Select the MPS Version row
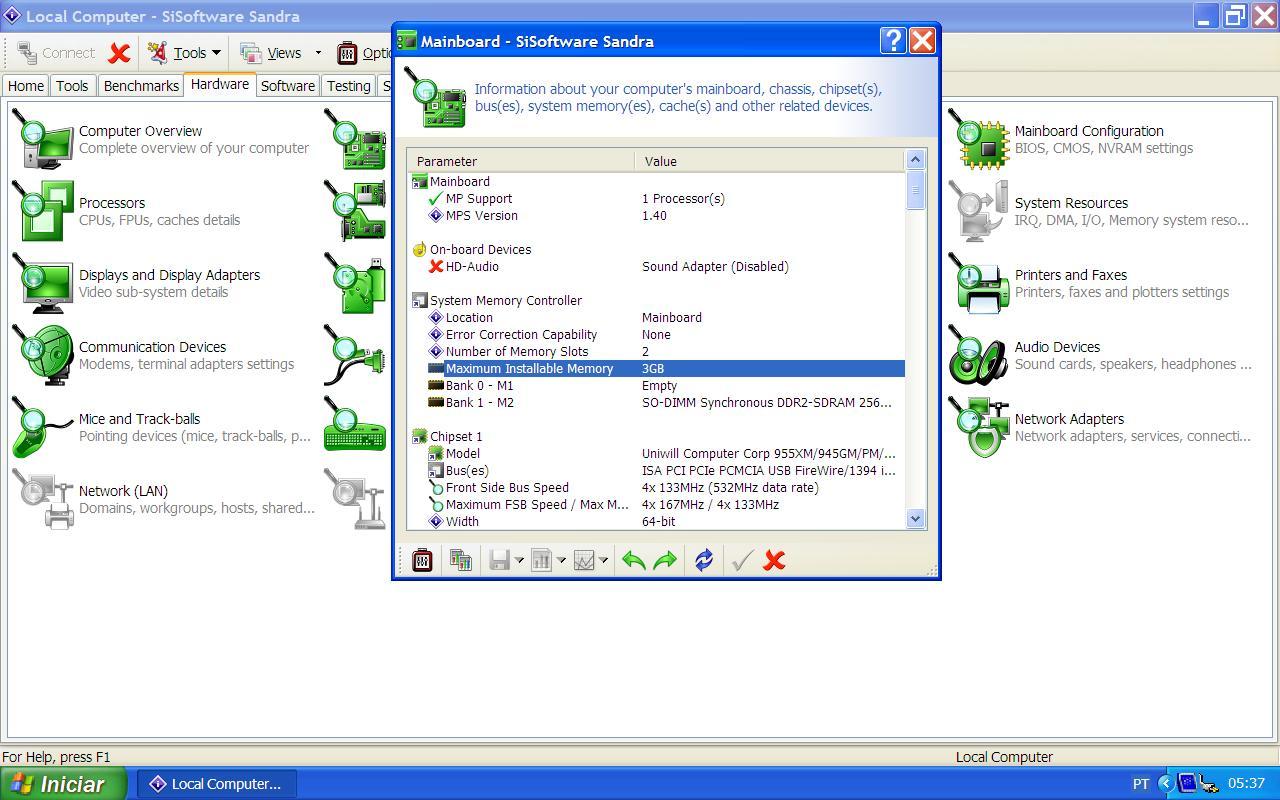Image resolution: width=1280 pixels, height=800 pixels. pyautogui.click(x=656, y=215)
